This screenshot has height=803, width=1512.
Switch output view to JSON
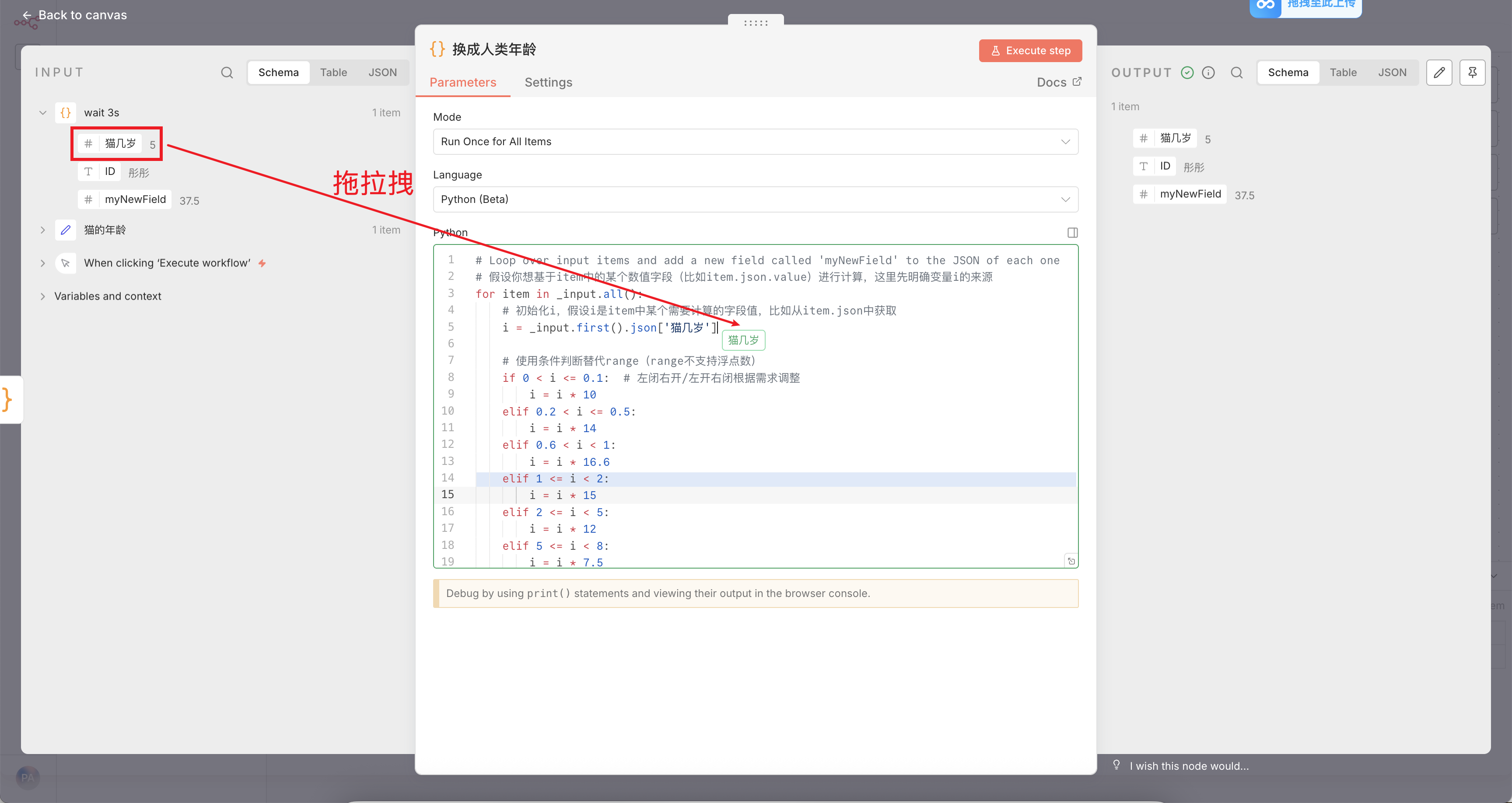click(1392, 72)
